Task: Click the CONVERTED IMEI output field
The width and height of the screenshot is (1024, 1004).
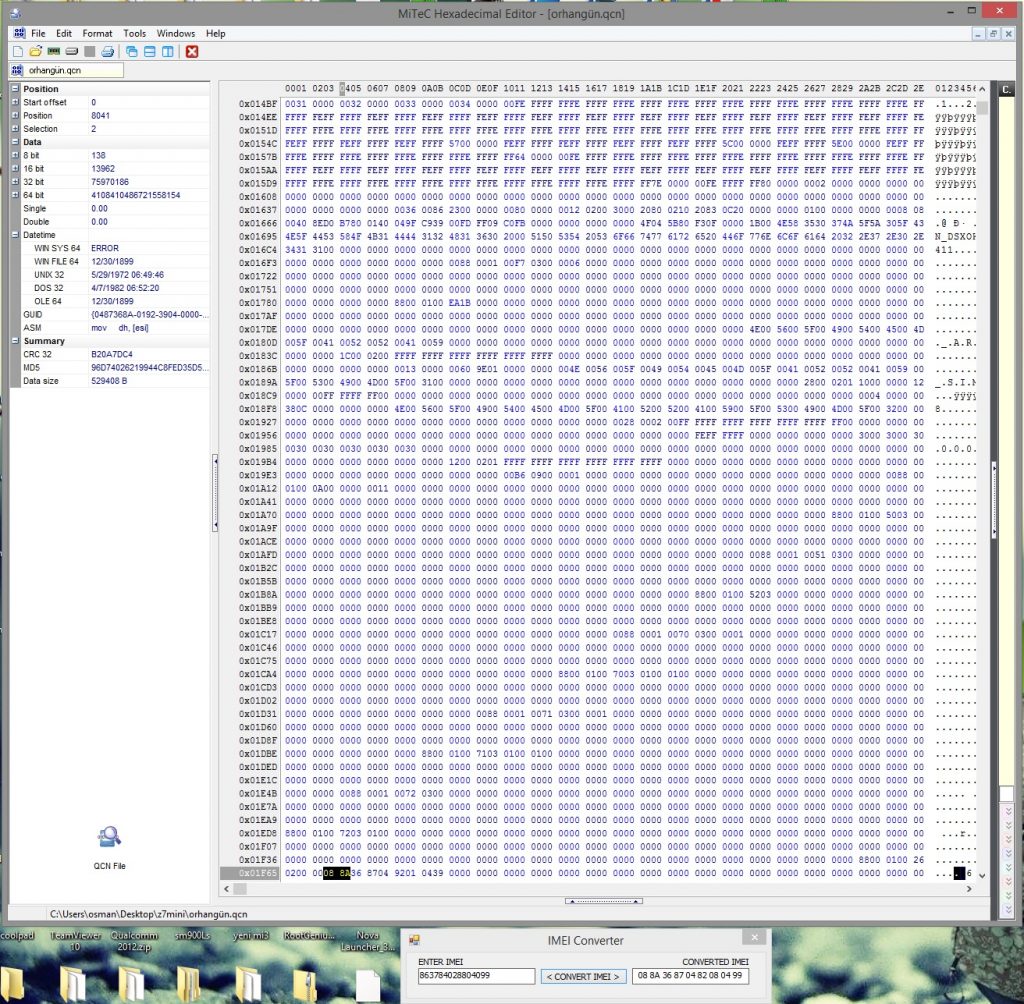Action: [690, 976]
